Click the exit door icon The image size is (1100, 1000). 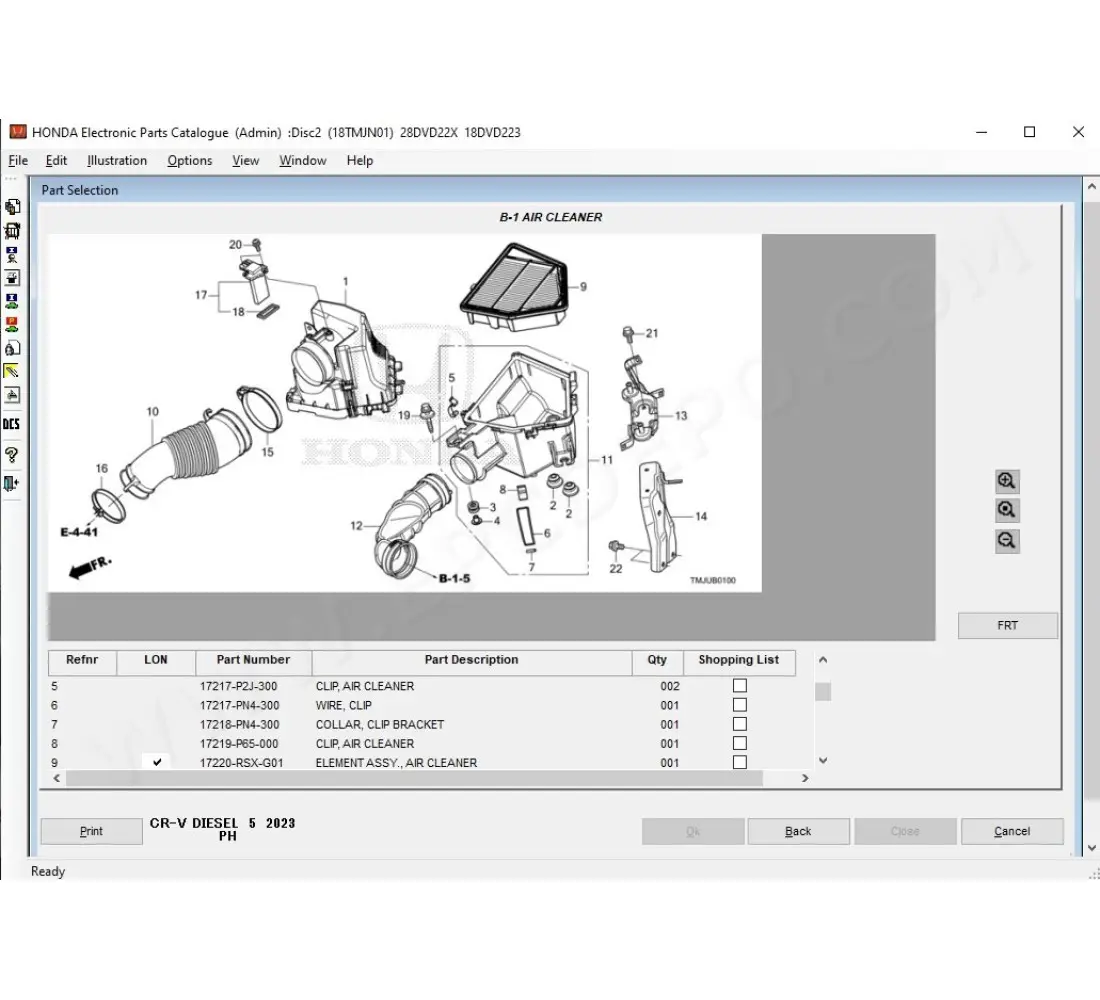12,484
